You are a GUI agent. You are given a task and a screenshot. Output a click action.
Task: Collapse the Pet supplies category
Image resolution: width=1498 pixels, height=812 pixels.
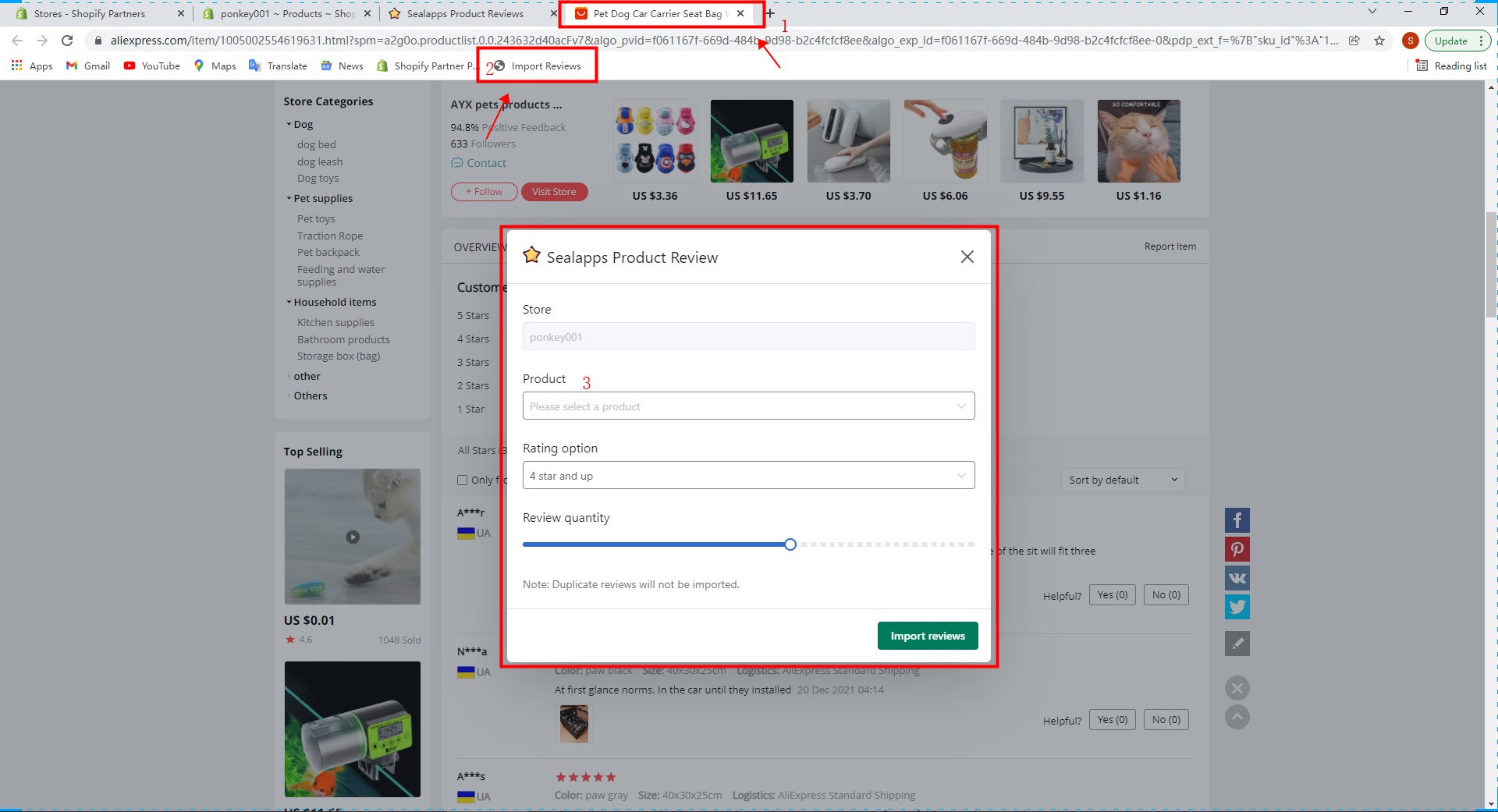(x=289, y=198)
